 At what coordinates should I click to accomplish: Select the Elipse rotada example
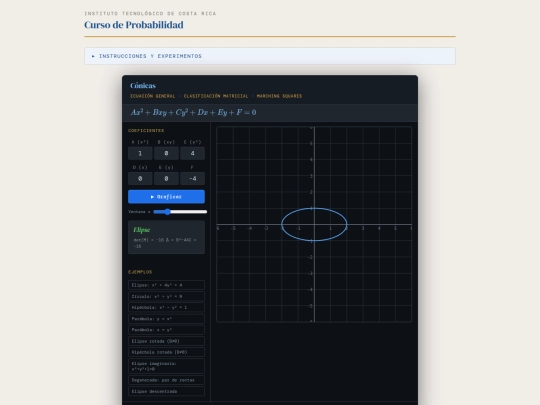click(x=166, y=341)
